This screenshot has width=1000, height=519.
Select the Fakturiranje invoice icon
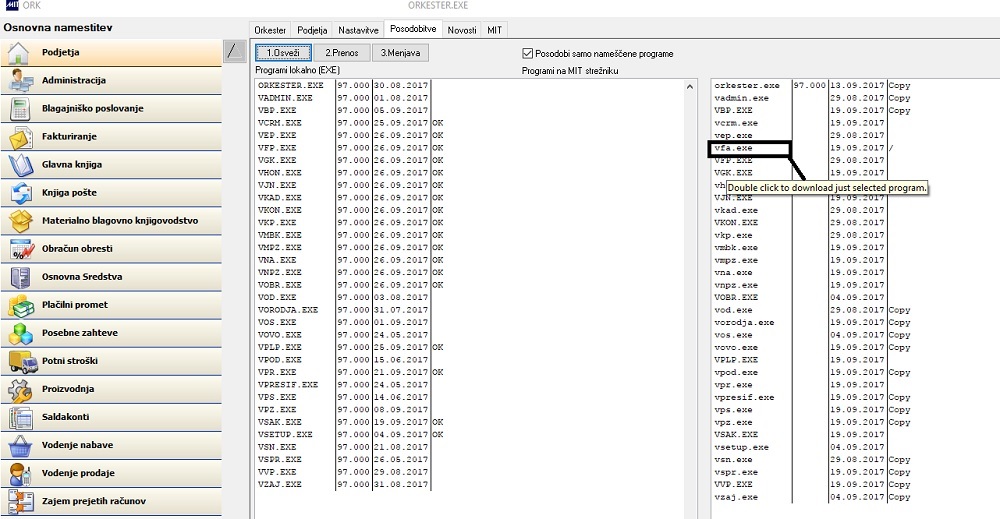[20, 136]
